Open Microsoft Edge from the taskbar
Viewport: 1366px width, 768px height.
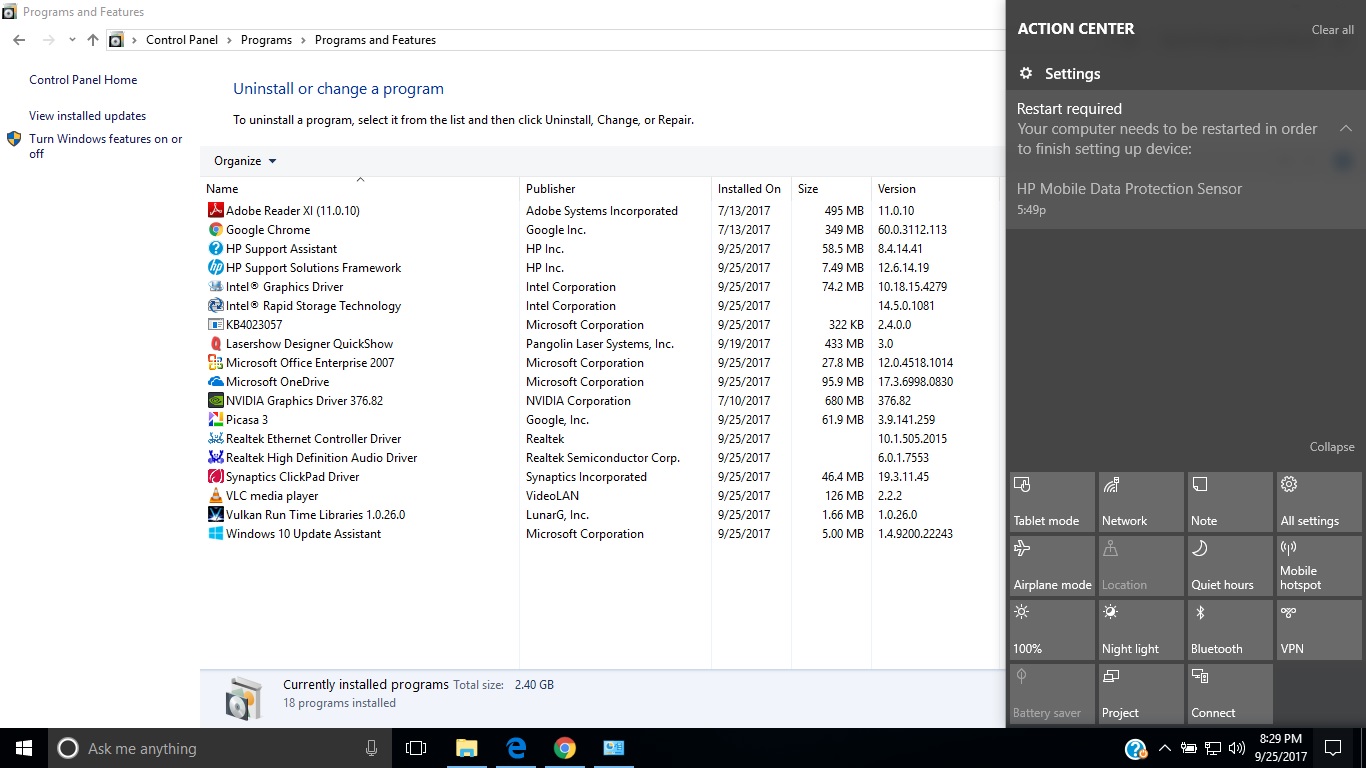coord(516,748)
